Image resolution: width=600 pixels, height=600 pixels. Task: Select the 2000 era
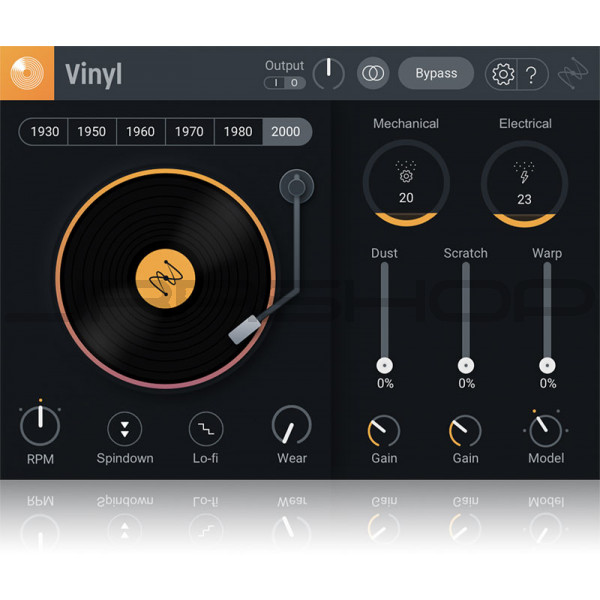(x=286, y=132)
